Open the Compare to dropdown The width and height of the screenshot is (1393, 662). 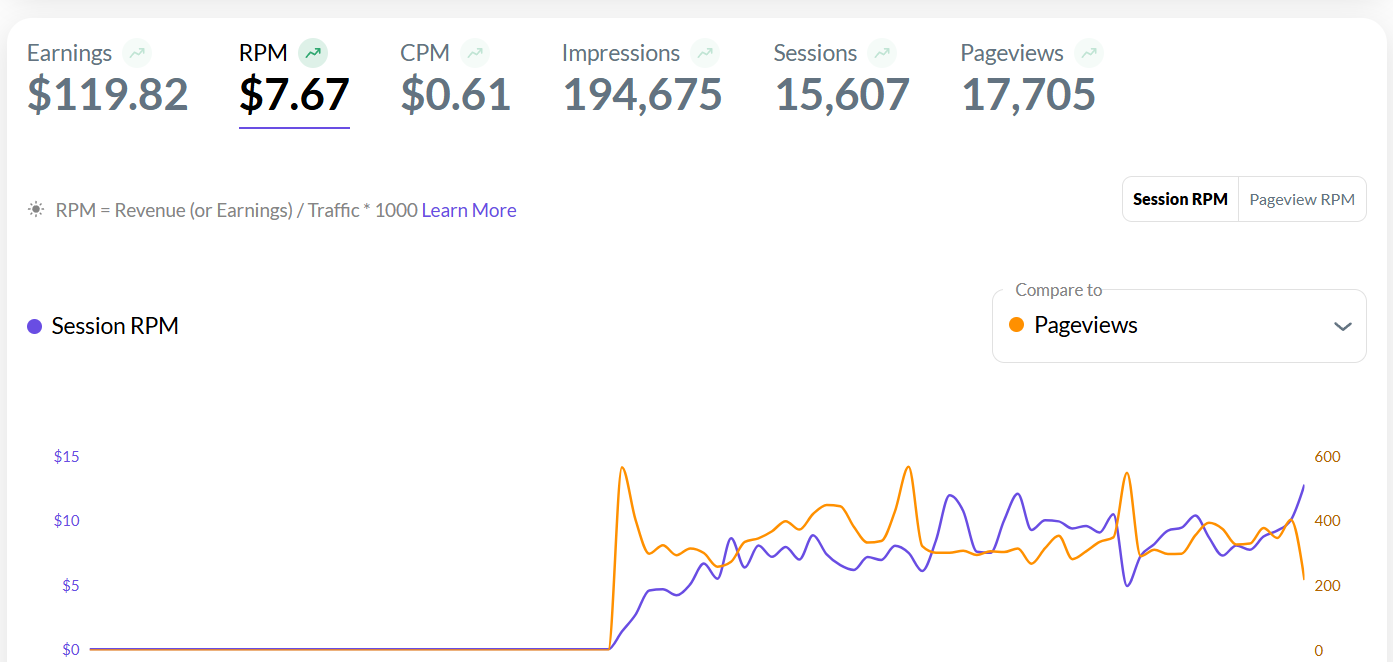pyautogui.click(x=1178, y=326)
